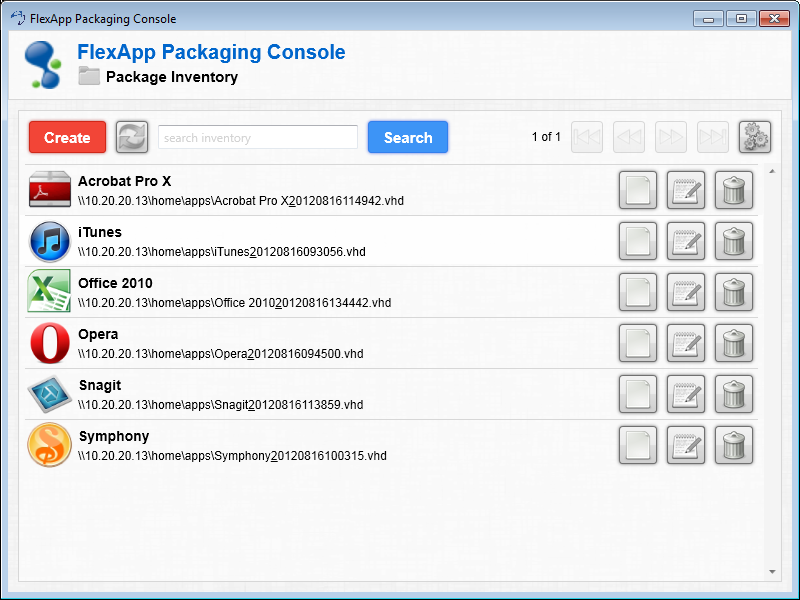
Task: Edit the Acrobat Pro X package
Action: coord(686,190)
